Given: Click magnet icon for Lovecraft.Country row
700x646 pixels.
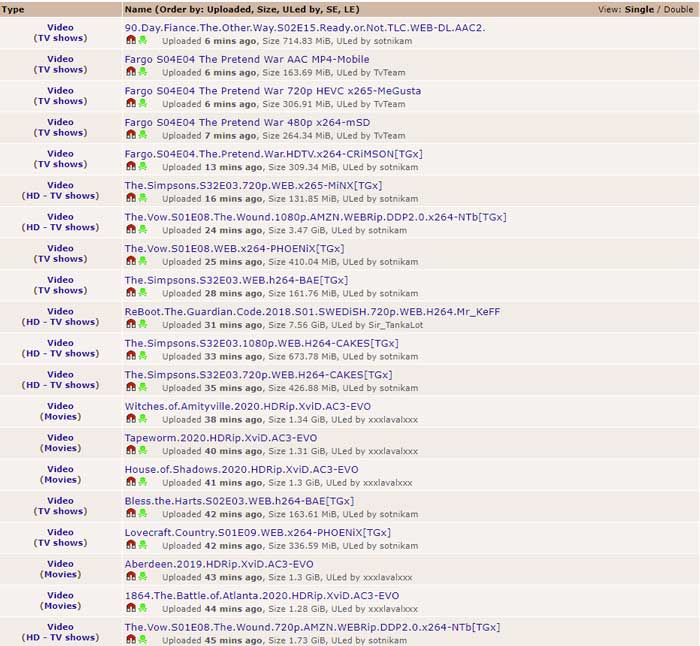Looking at the screenshot, I should (131, 545).
